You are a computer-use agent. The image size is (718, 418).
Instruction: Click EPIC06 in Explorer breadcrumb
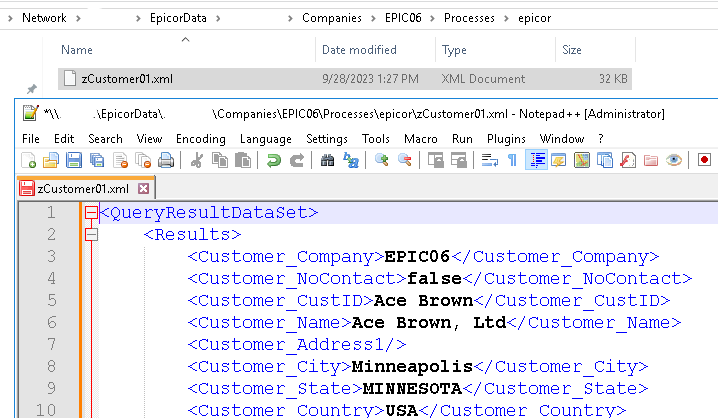(x=403, y=18)
